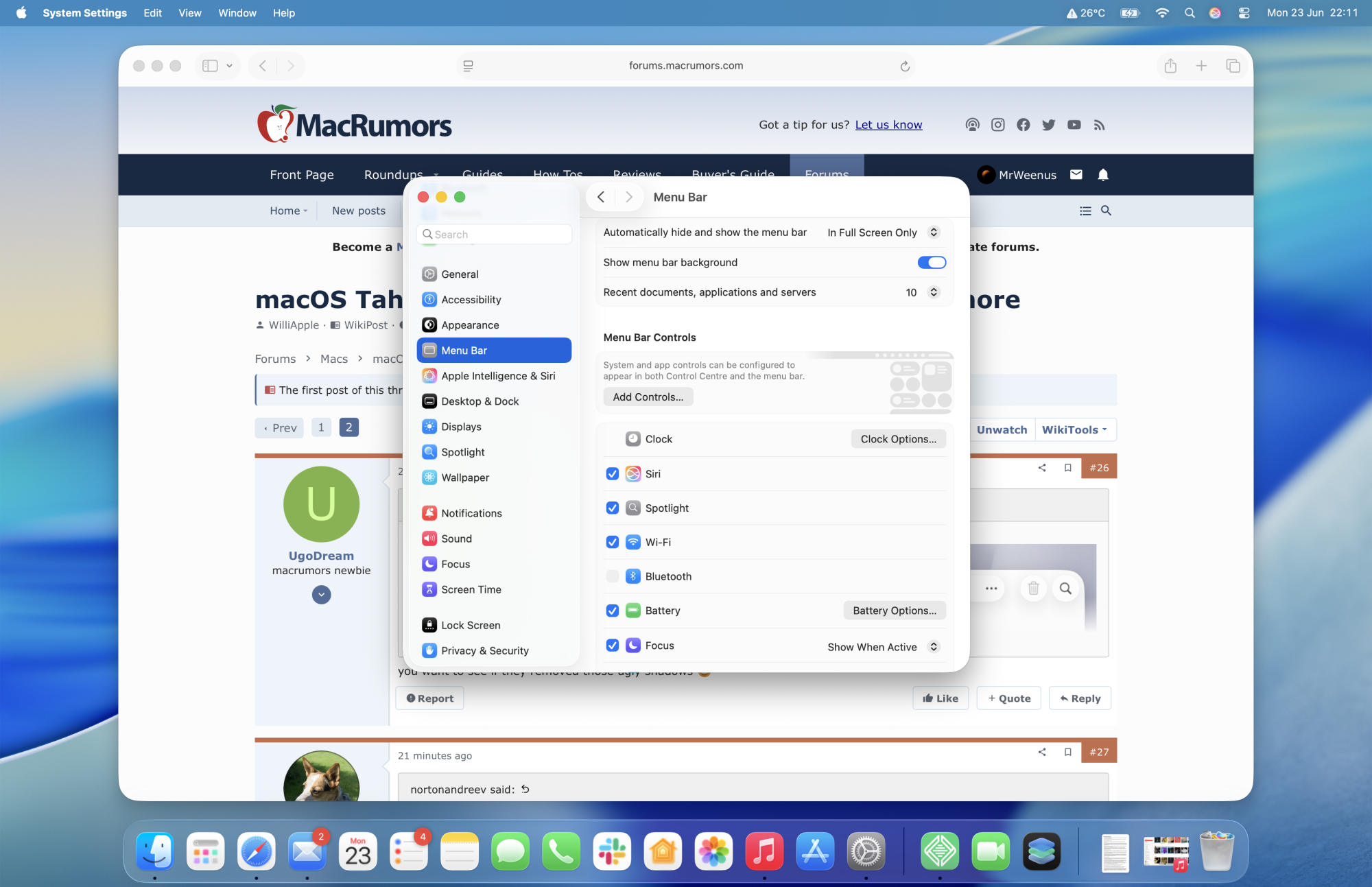Click the Add Controls... button

click(x=648, y=397)
